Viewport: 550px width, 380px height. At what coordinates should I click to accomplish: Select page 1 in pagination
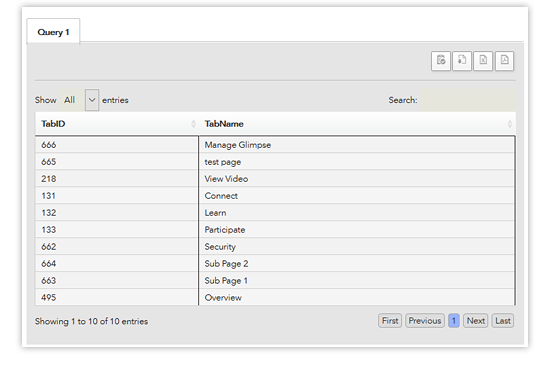coord(454,321)
